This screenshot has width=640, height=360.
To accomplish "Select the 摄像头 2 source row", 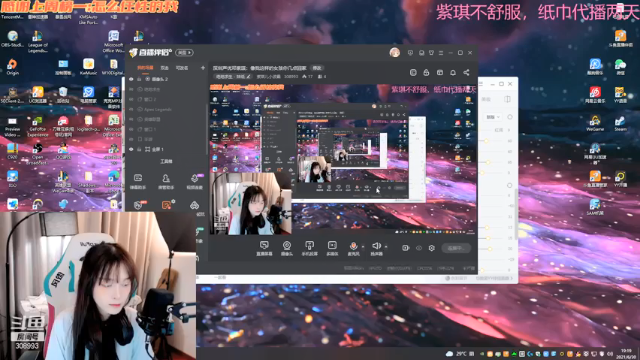I will pos(166,79).
